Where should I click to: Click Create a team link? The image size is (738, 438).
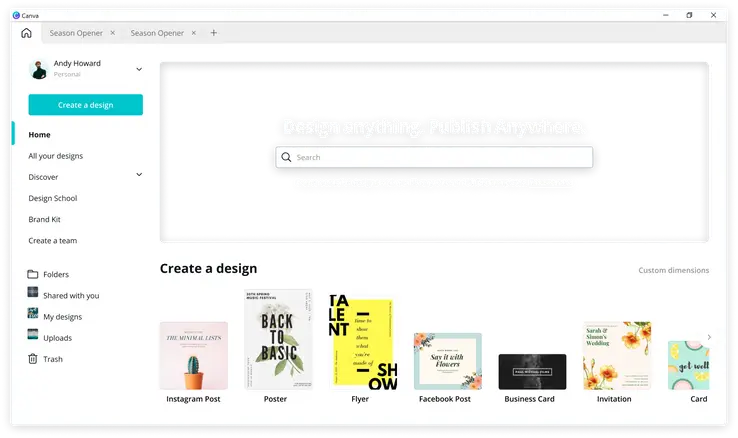pos(53,240)
